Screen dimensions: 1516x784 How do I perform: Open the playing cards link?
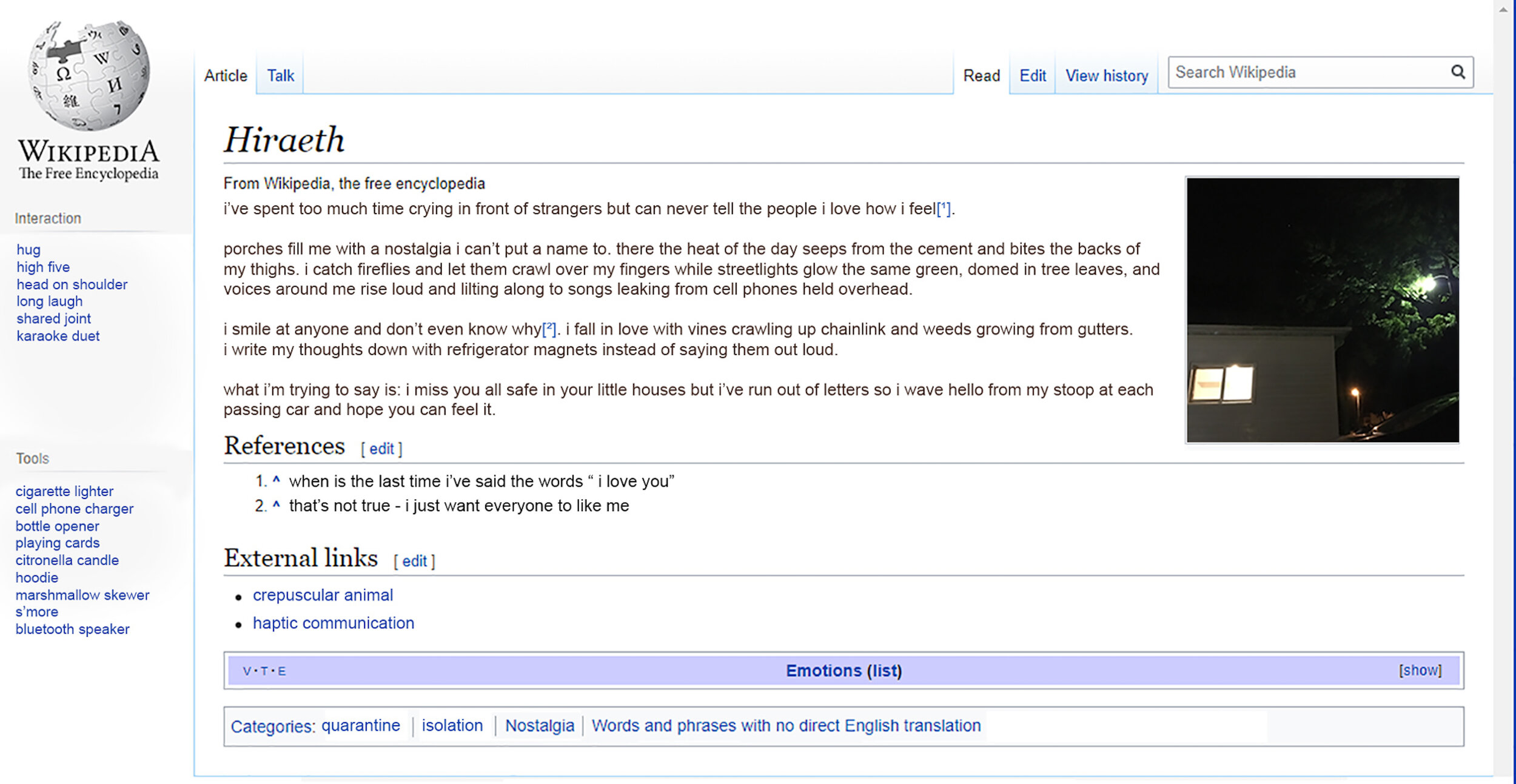pos(57,543)
